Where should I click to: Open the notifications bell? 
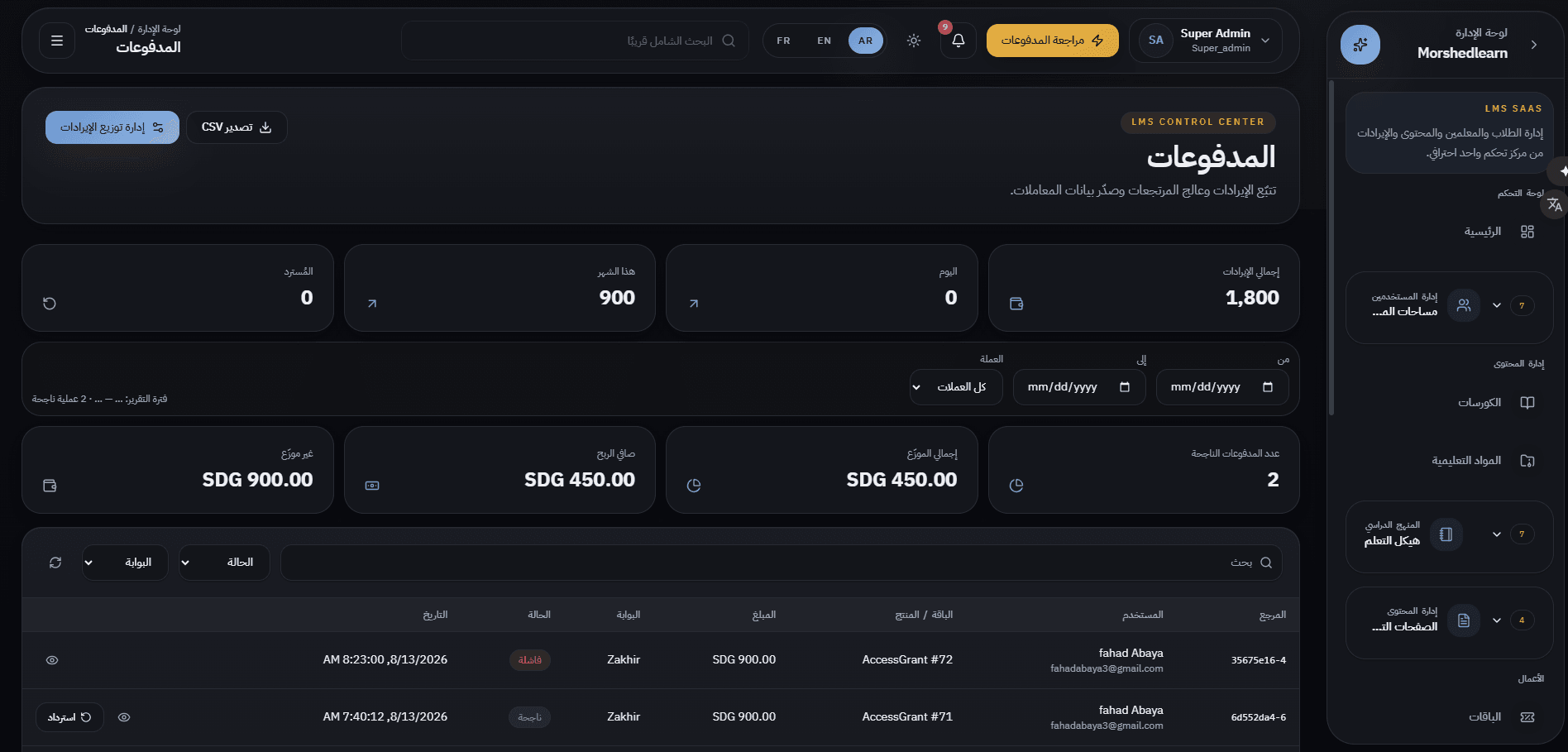(958, 41)
